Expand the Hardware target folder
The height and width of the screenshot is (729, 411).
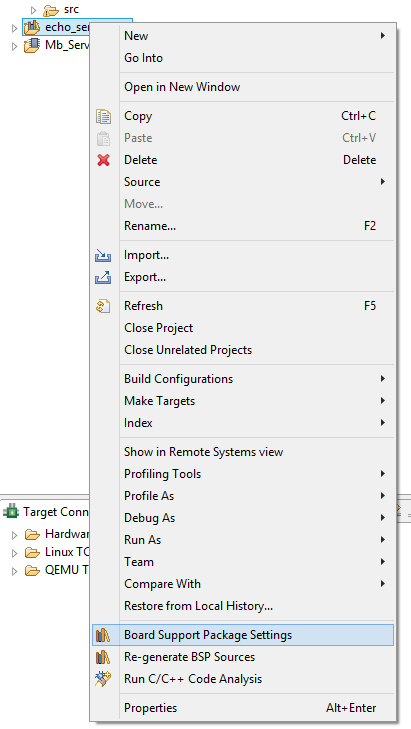point(14,535)
